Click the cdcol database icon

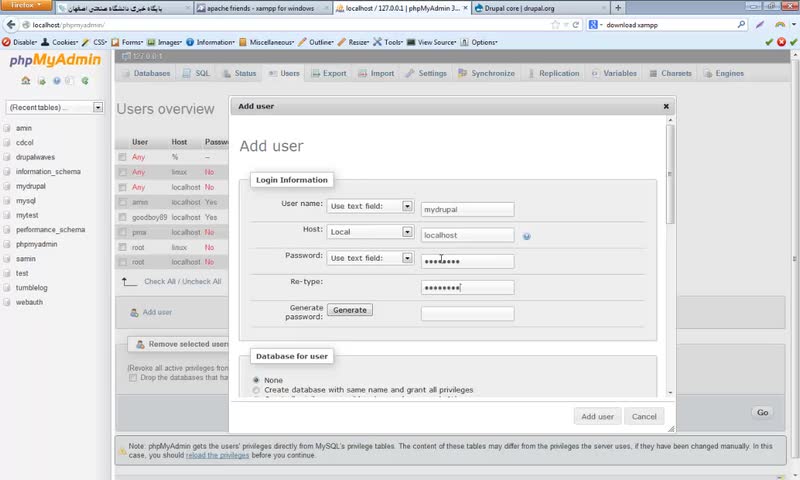point(7,142)
